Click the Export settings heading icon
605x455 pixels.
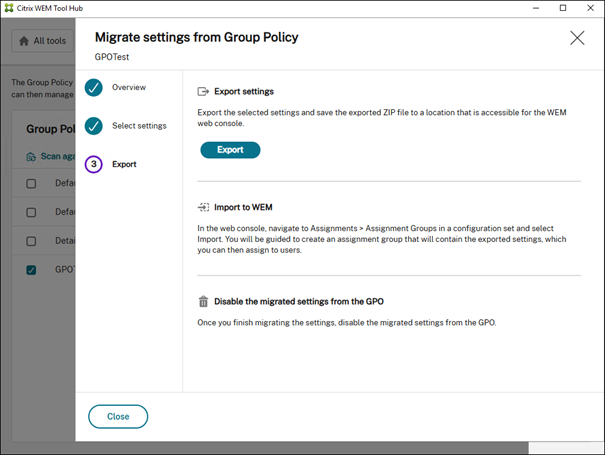coord(203,91)
